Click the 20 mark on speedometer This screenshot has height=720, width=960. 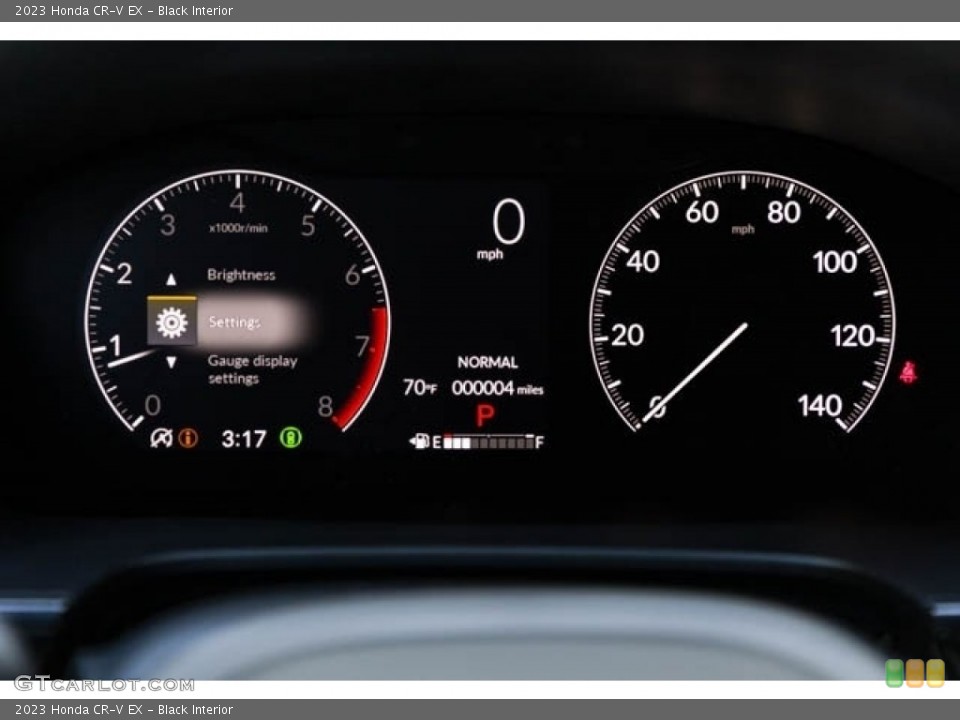click(x=627, y=336)
